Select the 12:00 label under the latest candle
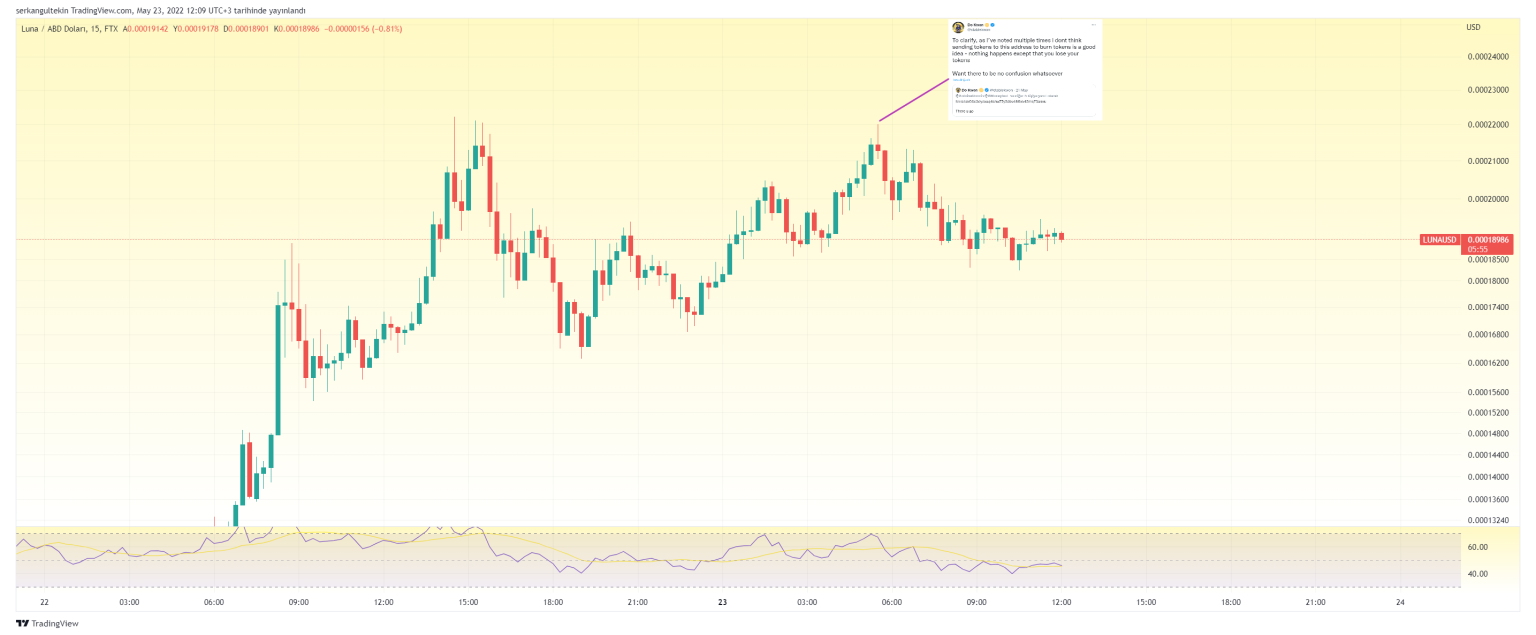Screen dimensions: 1536x635 tap(1061, 602)
